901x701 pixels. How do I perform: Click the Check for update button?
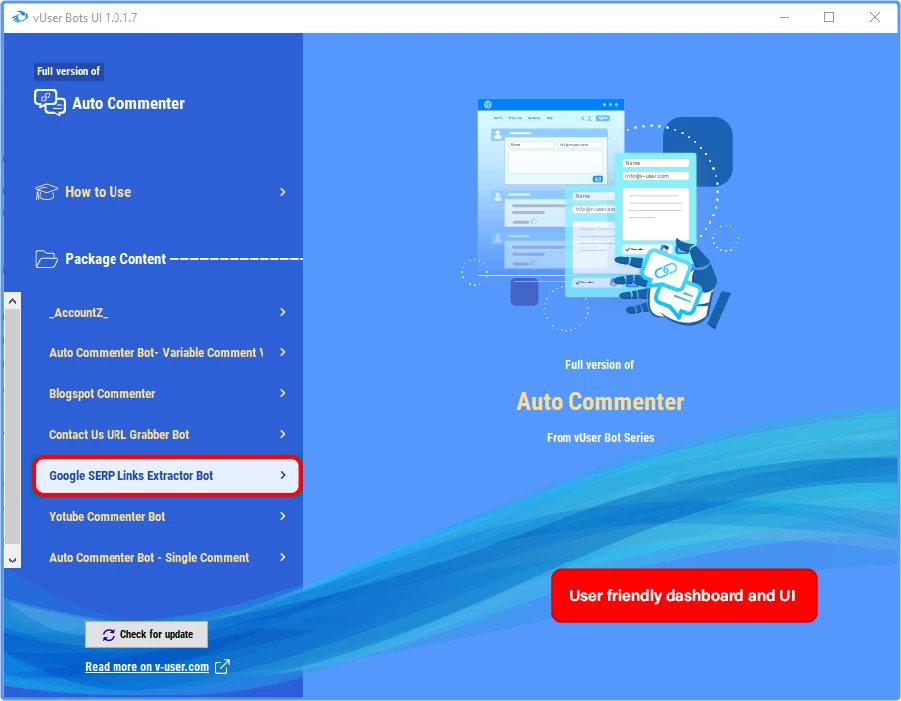(x=147, y=634)
